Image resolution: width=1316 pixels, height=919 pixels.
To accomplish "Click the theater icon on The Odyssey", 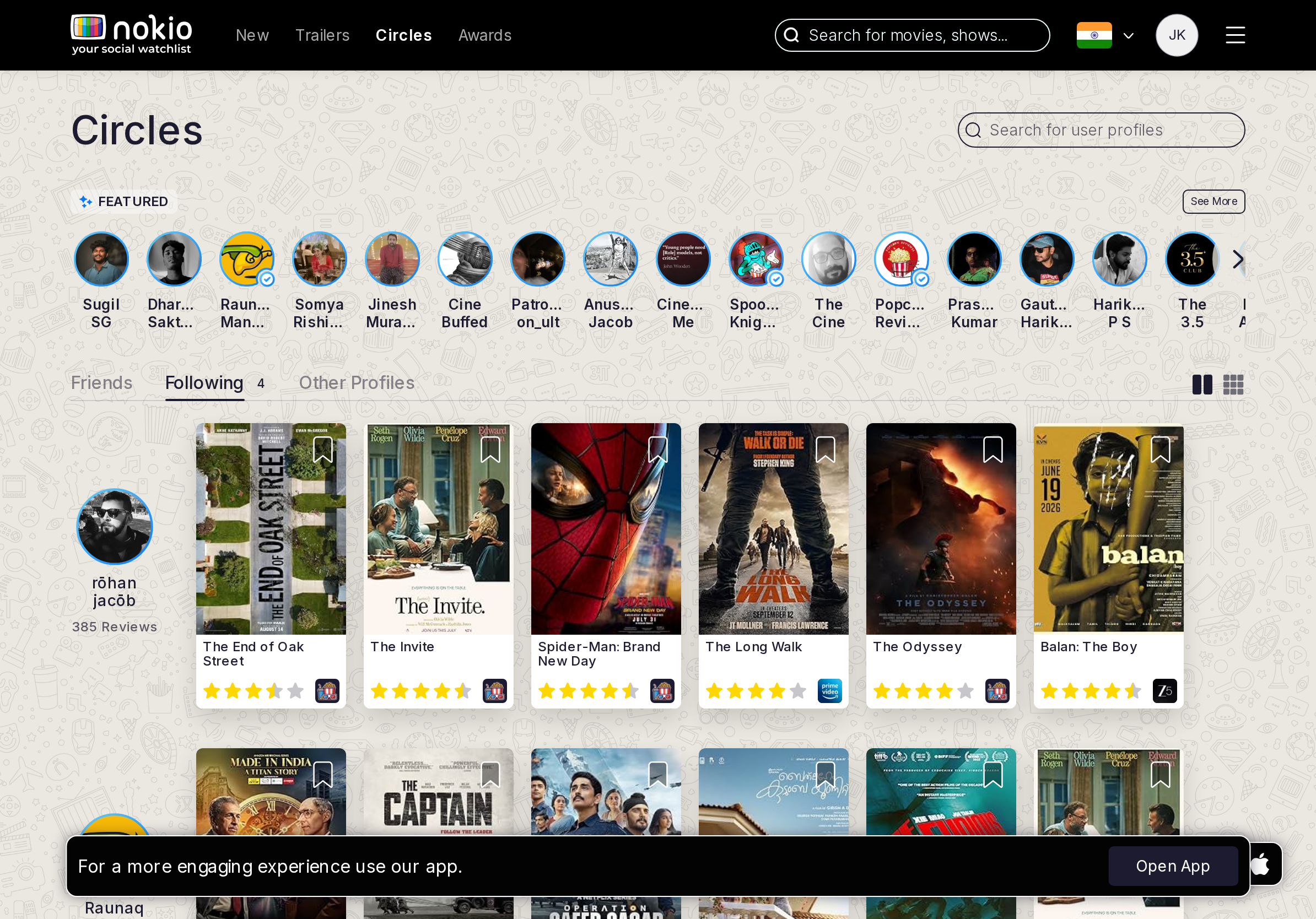I will [997, 690].
